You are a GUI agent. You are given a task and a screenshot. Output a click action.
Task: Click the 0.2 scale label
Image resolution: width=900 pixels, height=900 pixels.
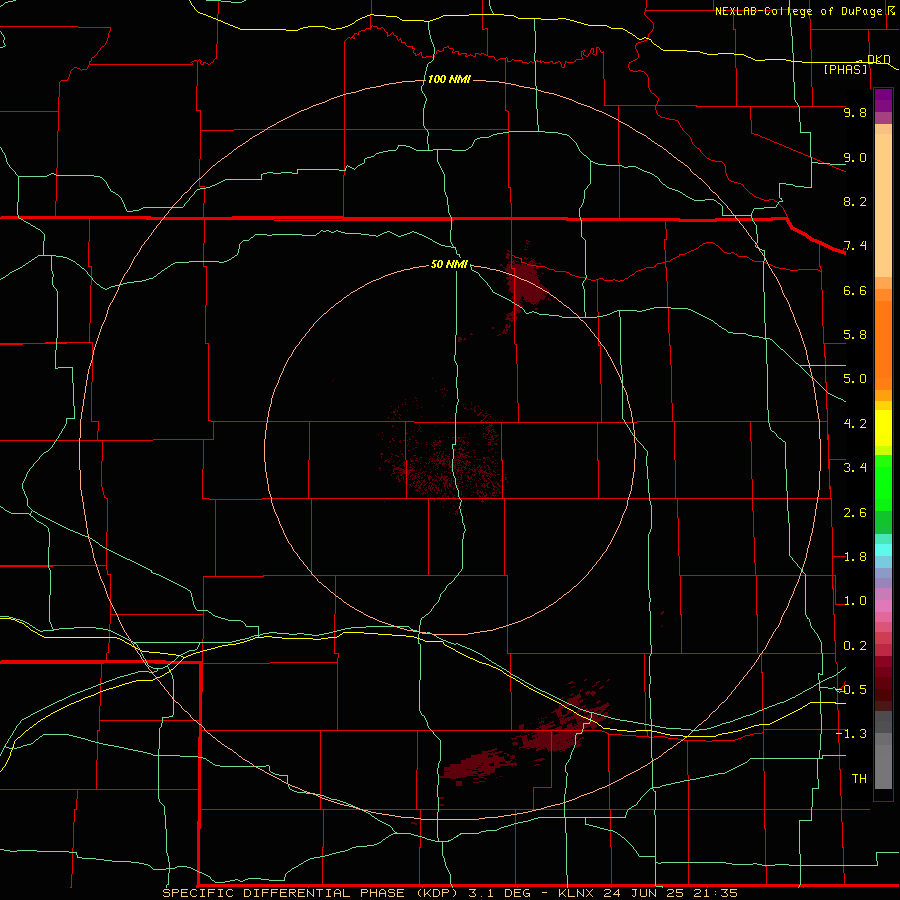click(x=855, y=646)
